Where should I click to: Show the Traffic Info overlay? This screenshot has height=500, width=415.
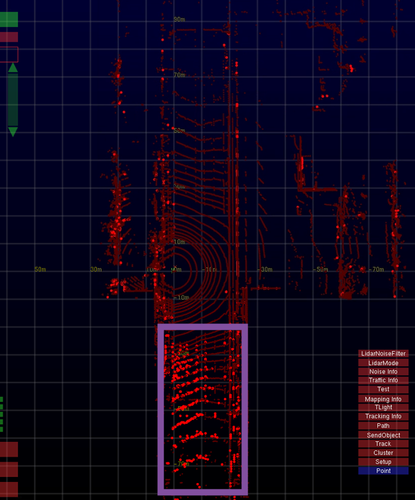[x=383, y=380]
